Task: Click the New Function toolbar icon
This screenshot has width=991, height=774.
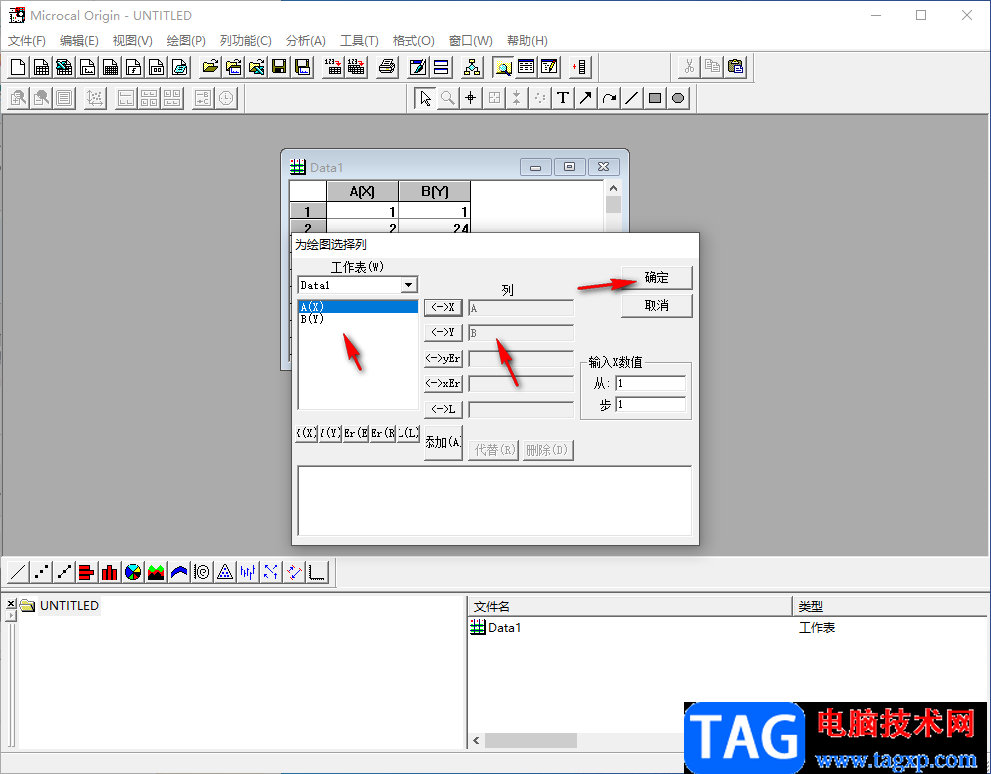Action: (133, 67)
